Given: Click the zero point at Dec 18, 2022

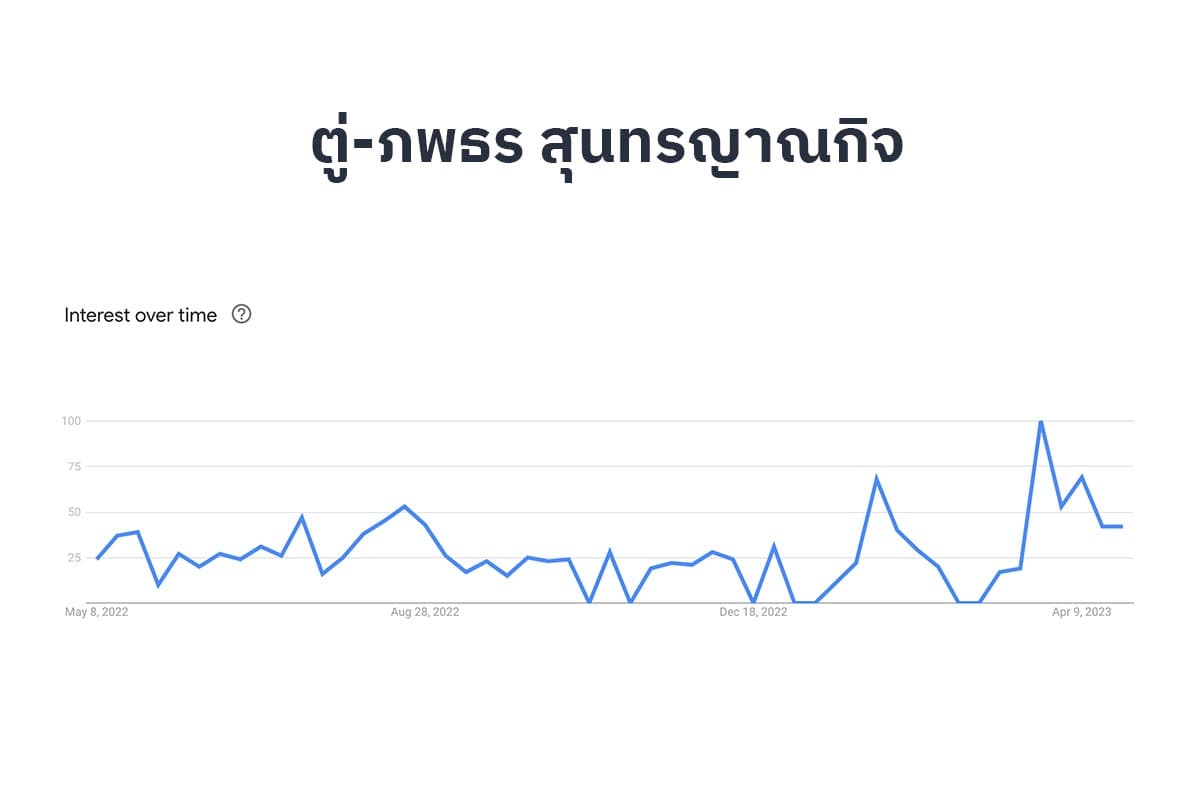Looking at the screenshot, I should (x=753, y=602).
